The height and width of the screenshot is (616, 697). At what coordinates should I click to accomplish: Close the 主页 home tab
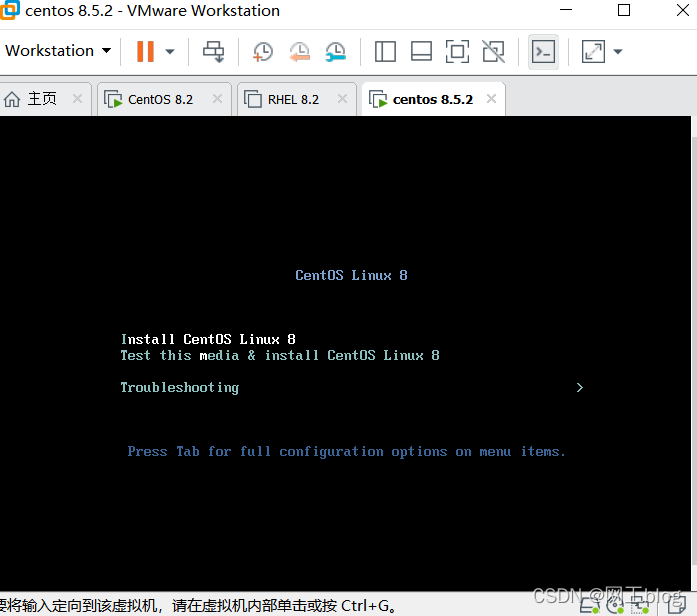[x=77, y=99]
